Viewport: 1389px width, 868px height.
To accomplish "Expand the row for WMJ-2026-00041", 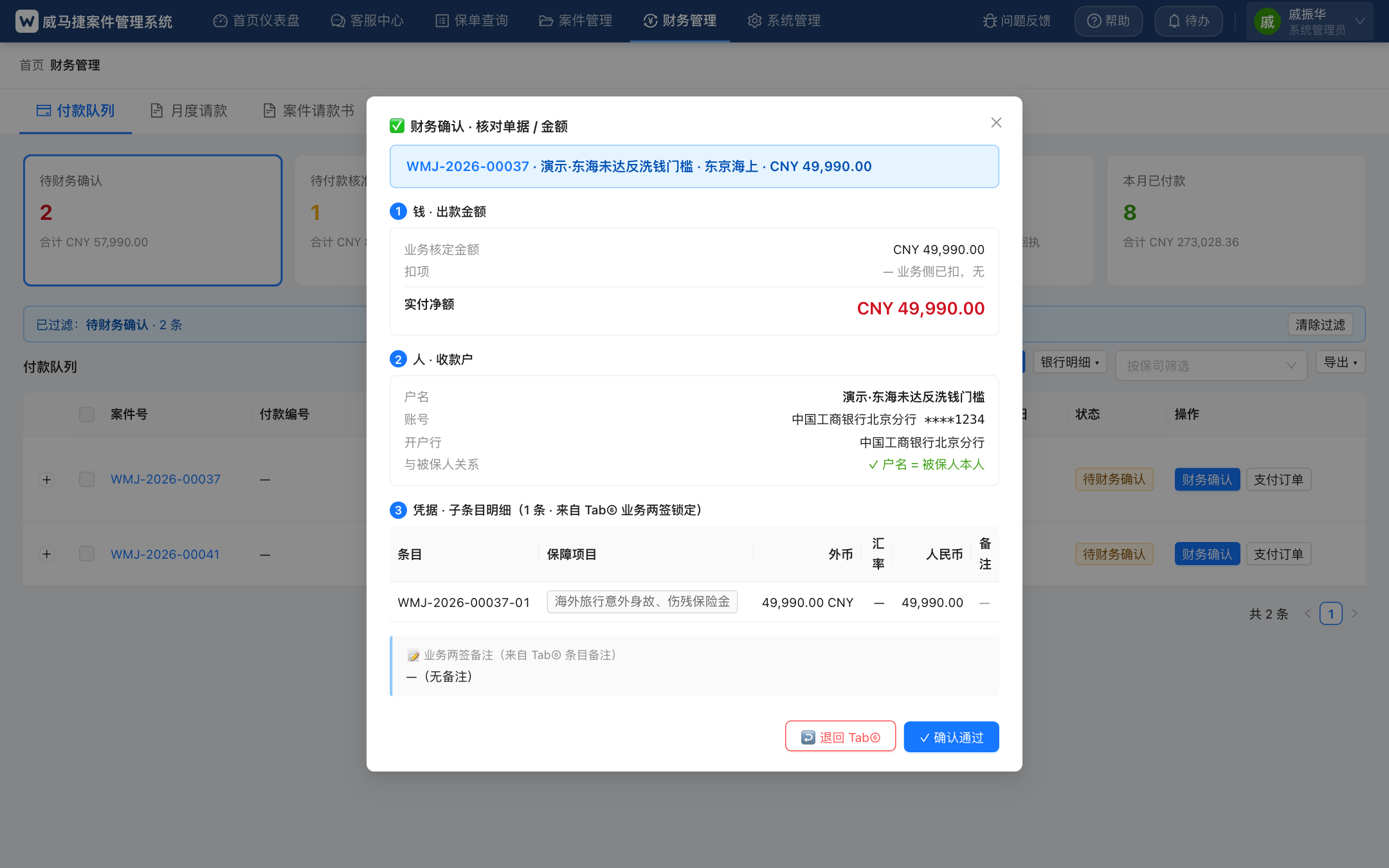I will 46,554.
